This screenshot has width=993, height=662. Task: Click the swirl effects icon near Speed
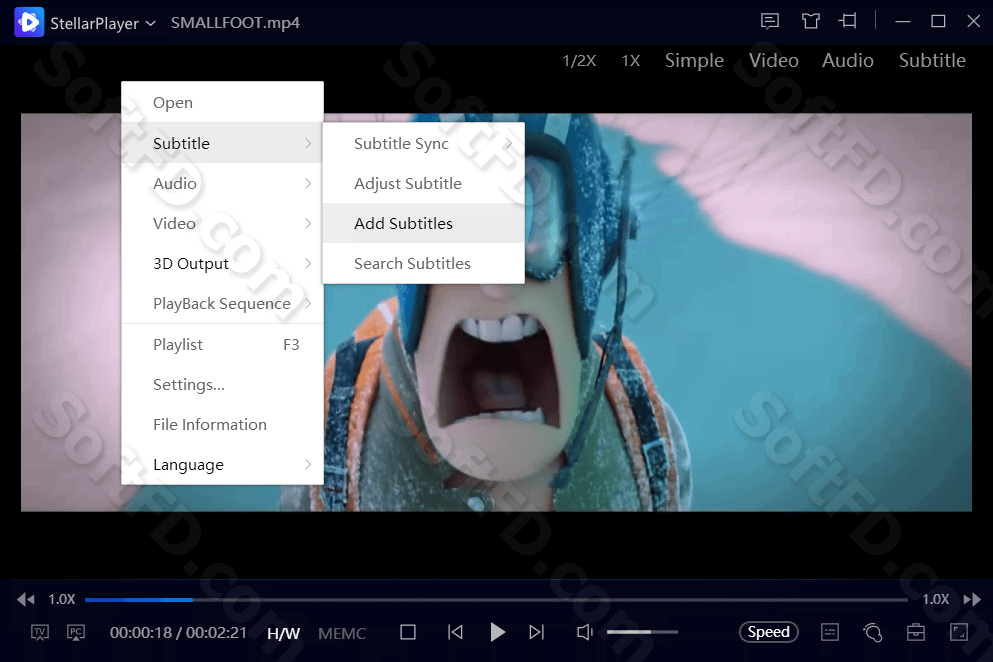(x=873, y=632)
